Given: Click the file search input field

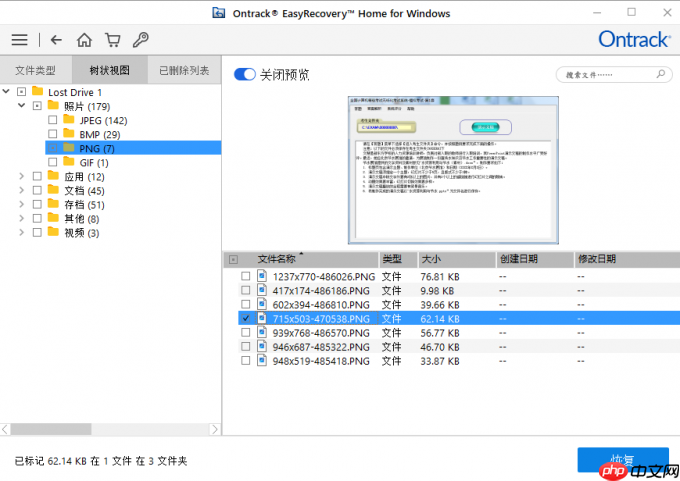Looking at the screenshot, I should tap(605, 75).
